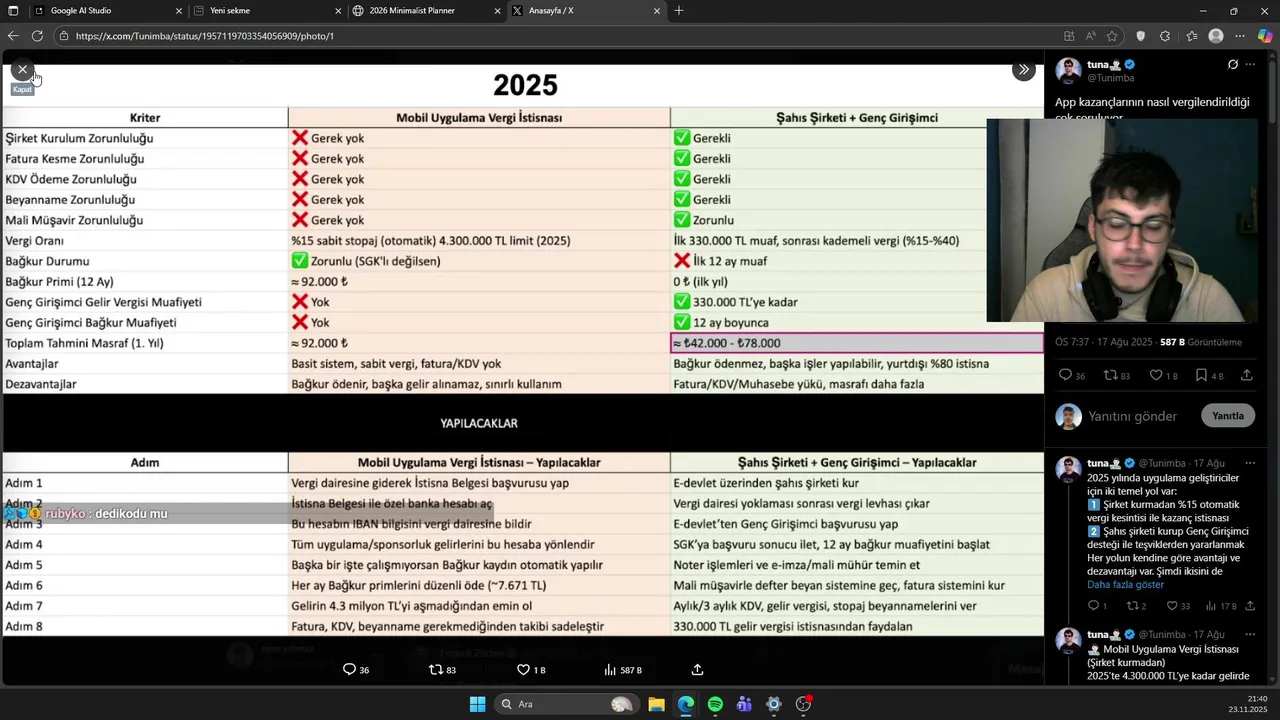Open File Explorer from the taskbar
Screen dimensions: 1280x720
click(656, 704)
